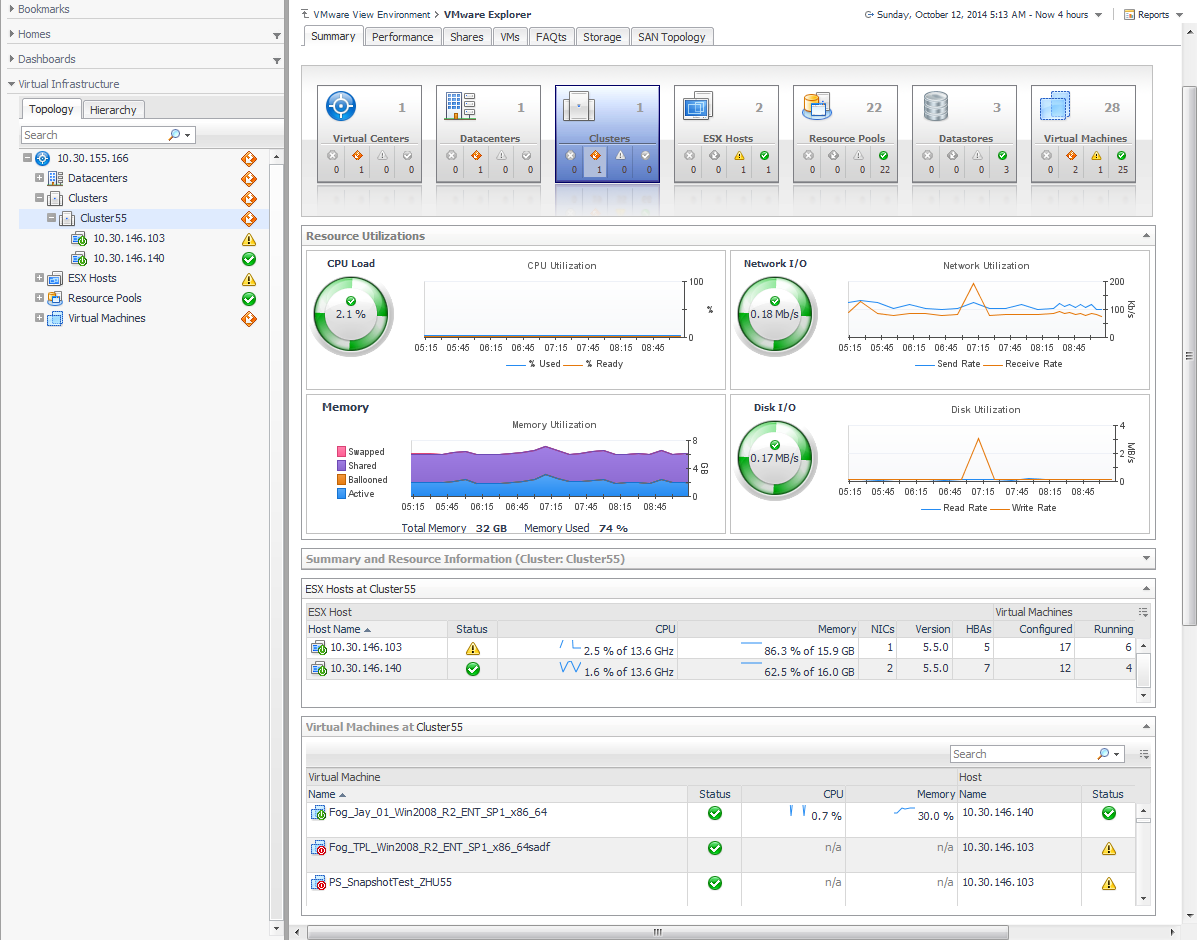The image size is (1197, 940).
Task: Click the Virtual Centers tile icon
Action: (x=342, y=106)
